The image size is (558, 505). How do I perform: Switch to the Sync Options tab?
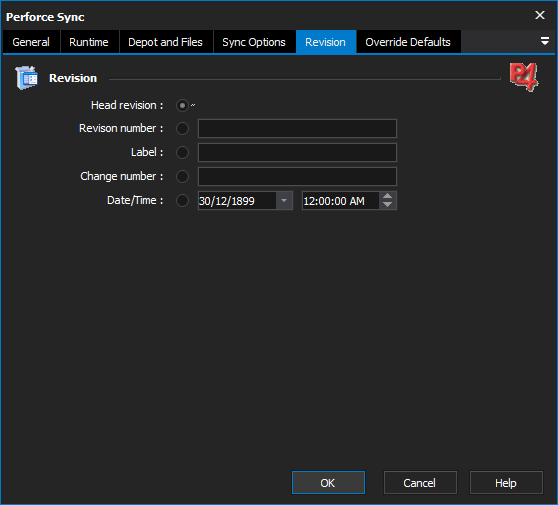(254, 42)
